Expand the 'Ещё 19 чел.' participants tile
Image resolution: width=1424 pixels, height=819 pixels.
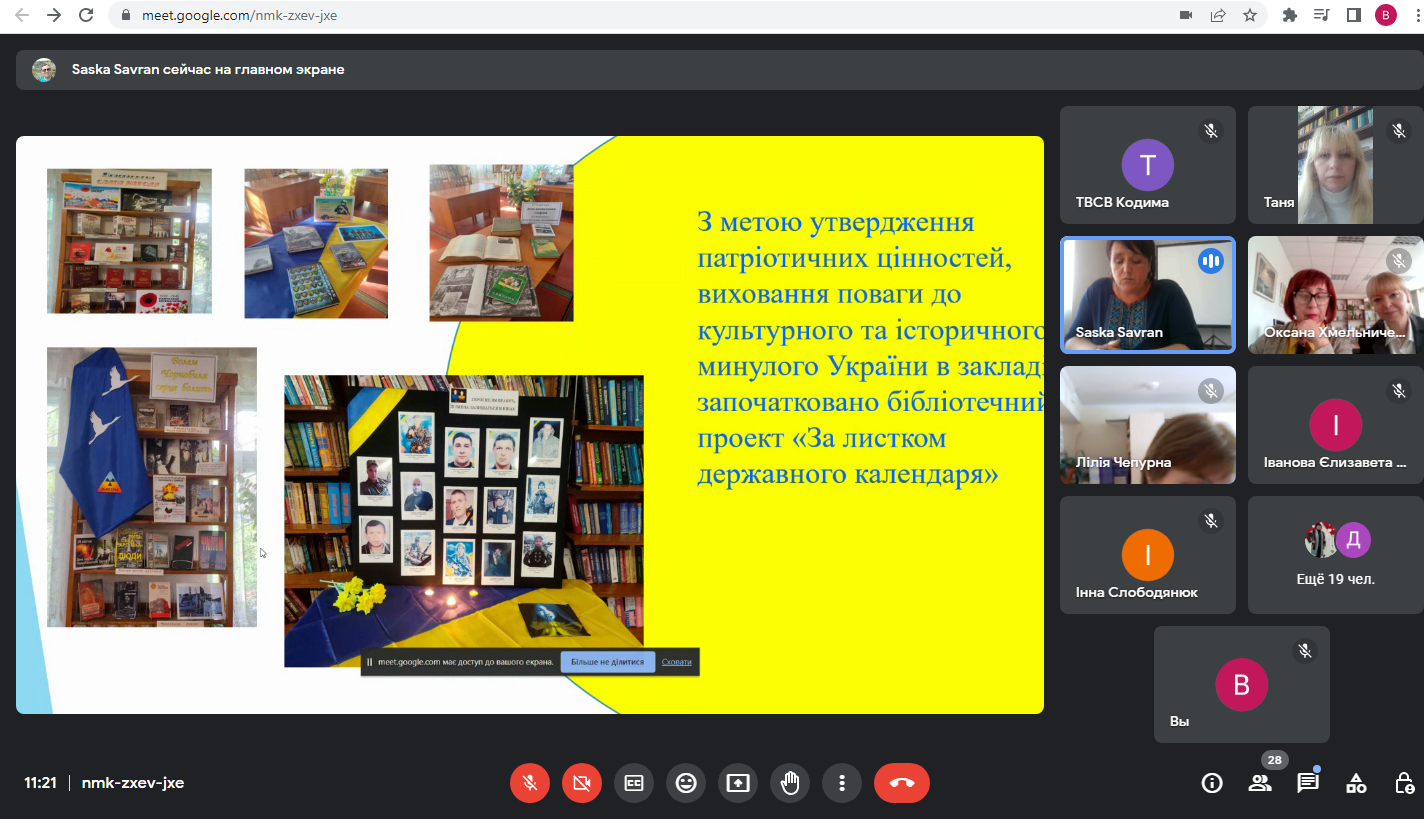coord(1335,555)
